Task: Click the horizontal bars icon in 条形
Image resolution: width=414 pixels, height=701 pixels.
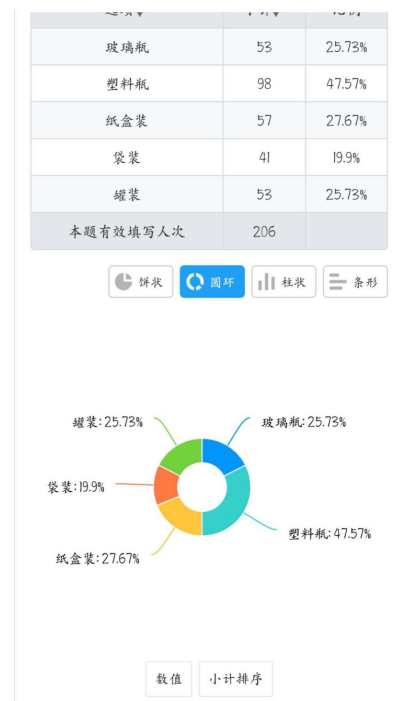Action: [338, 282]
